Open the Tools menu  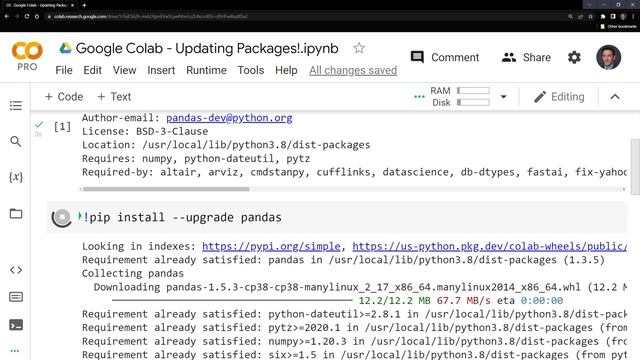pyautogui.click(x=251, y=70)
